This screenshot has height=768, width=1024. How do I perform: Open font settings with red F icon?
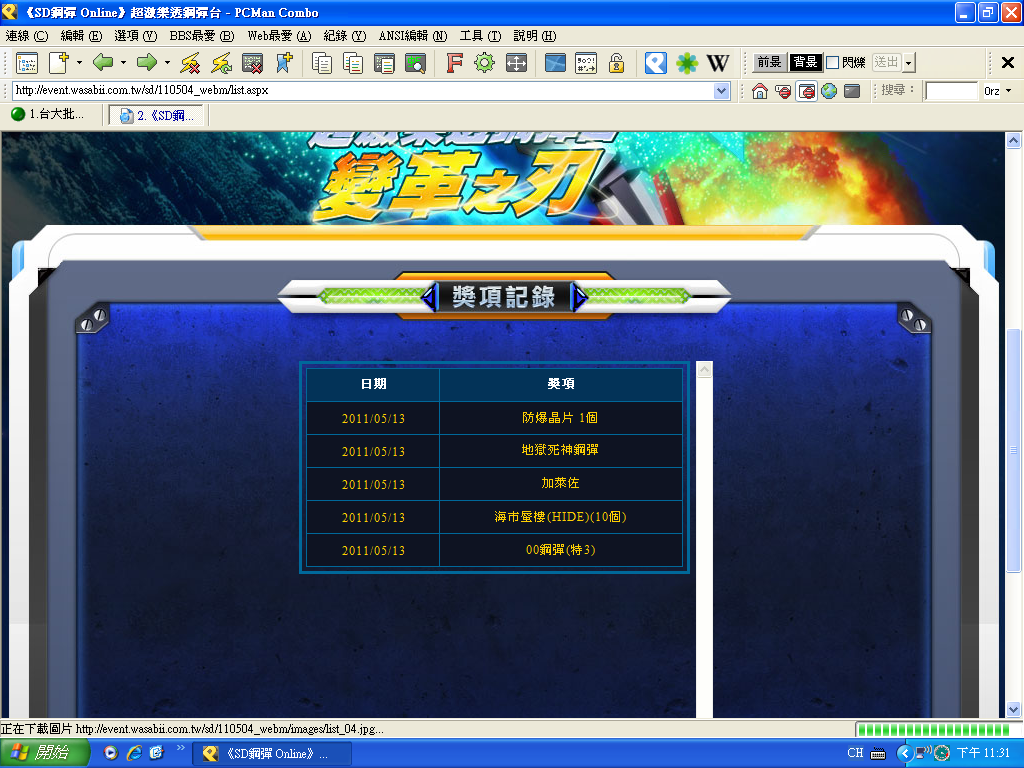click(454, 63)
